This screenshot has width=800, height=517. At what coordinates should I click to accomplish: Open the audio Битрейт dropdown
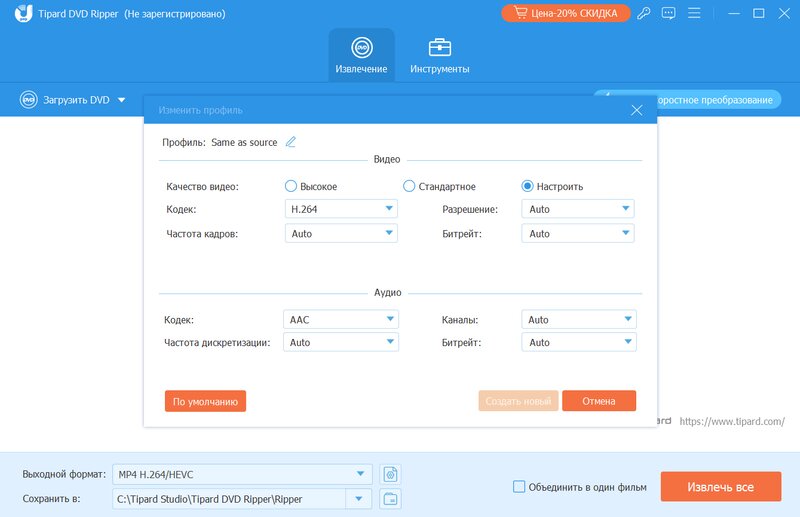pos(579,342)
